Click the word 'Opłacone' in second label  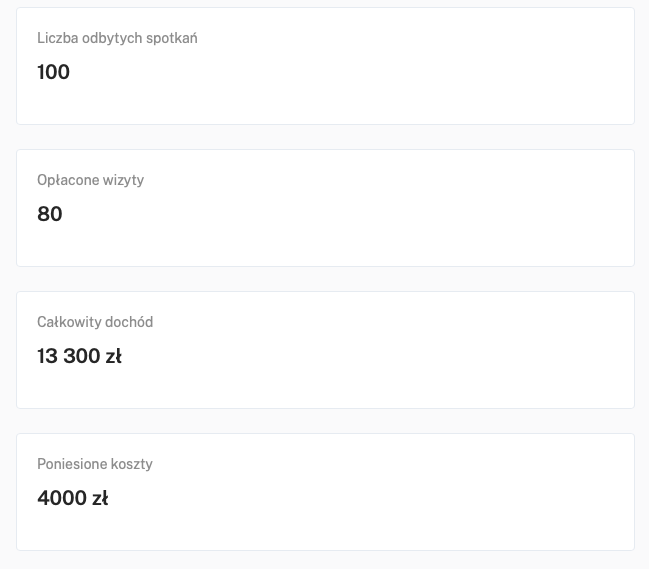click(68, 180)
